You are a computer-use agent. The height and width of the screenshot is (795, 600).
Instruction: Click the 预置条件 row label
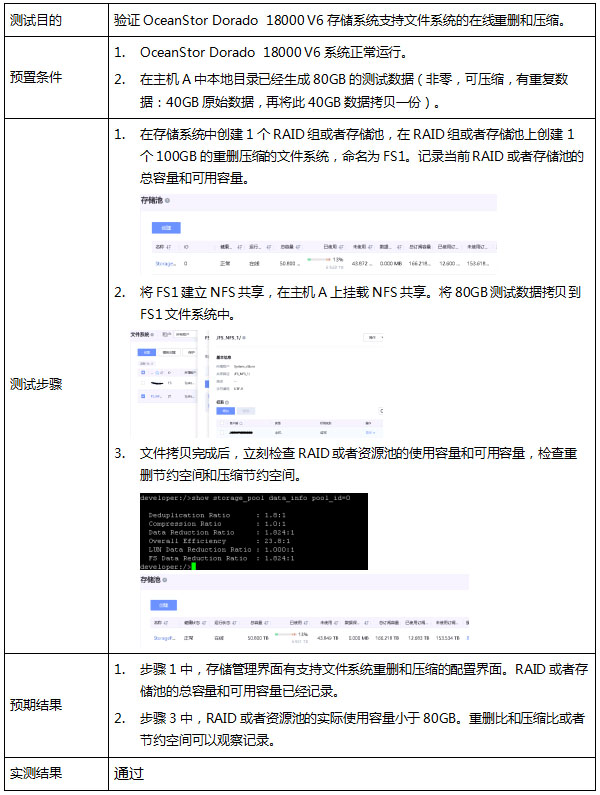(36, 78)
